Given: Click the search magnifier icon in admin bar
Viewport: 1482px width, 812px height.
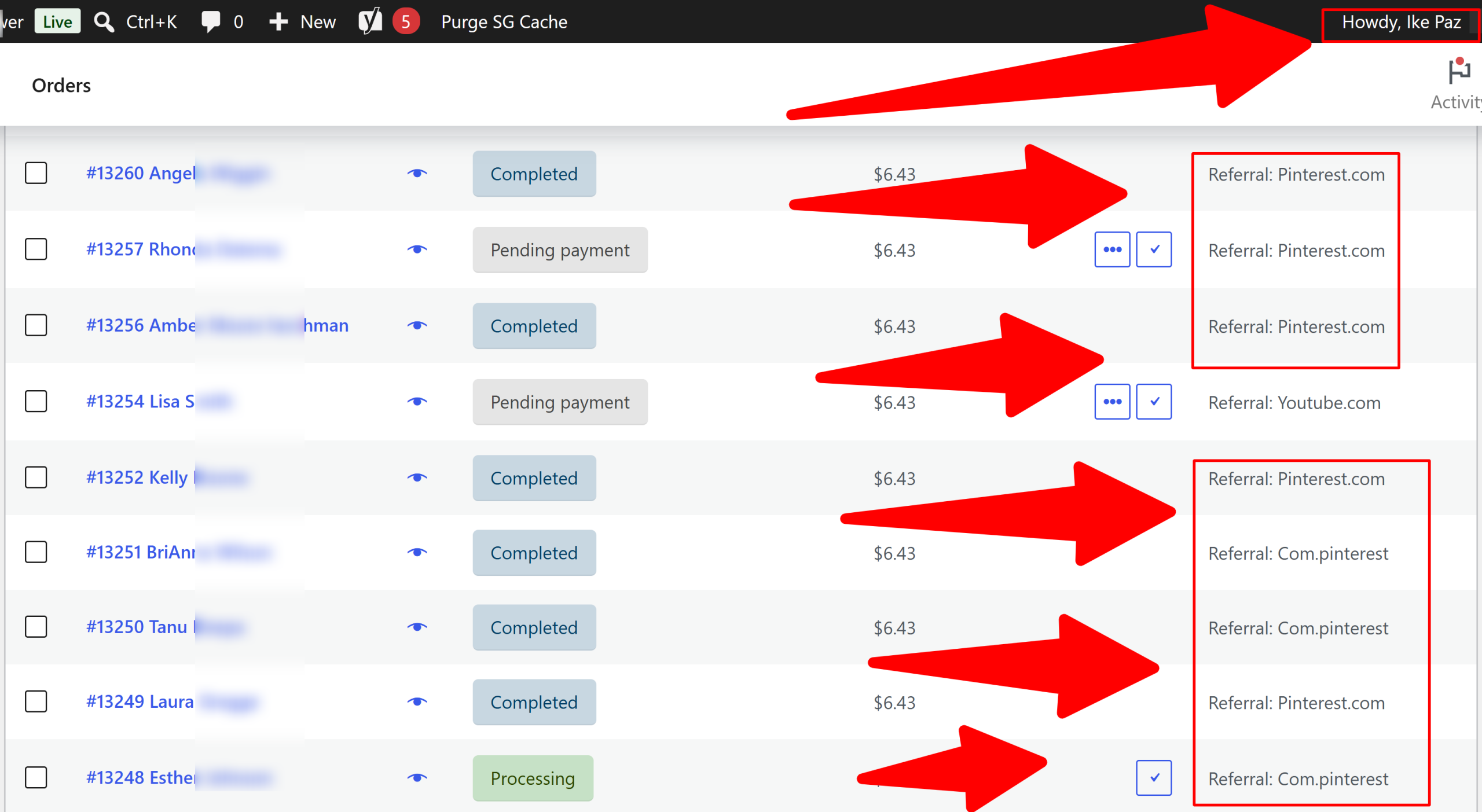Looking at the screenshot, I should click(x=104, y=22).
